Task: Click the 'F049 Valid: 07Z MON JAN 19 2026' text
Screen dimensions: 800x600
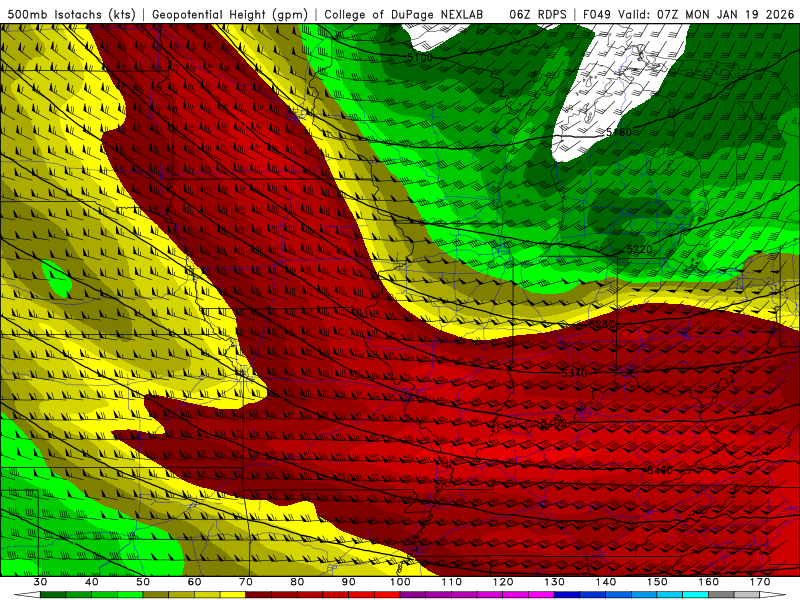Action: click(689, 15)
